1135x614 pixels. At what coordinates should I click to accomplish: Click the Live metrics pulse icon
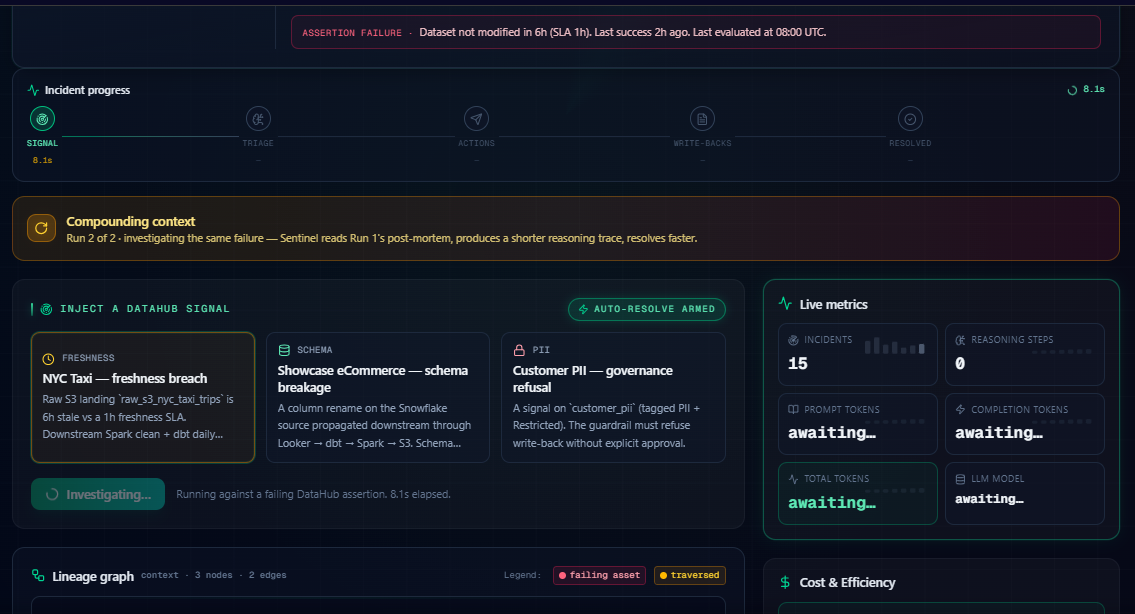click(785, 303)
